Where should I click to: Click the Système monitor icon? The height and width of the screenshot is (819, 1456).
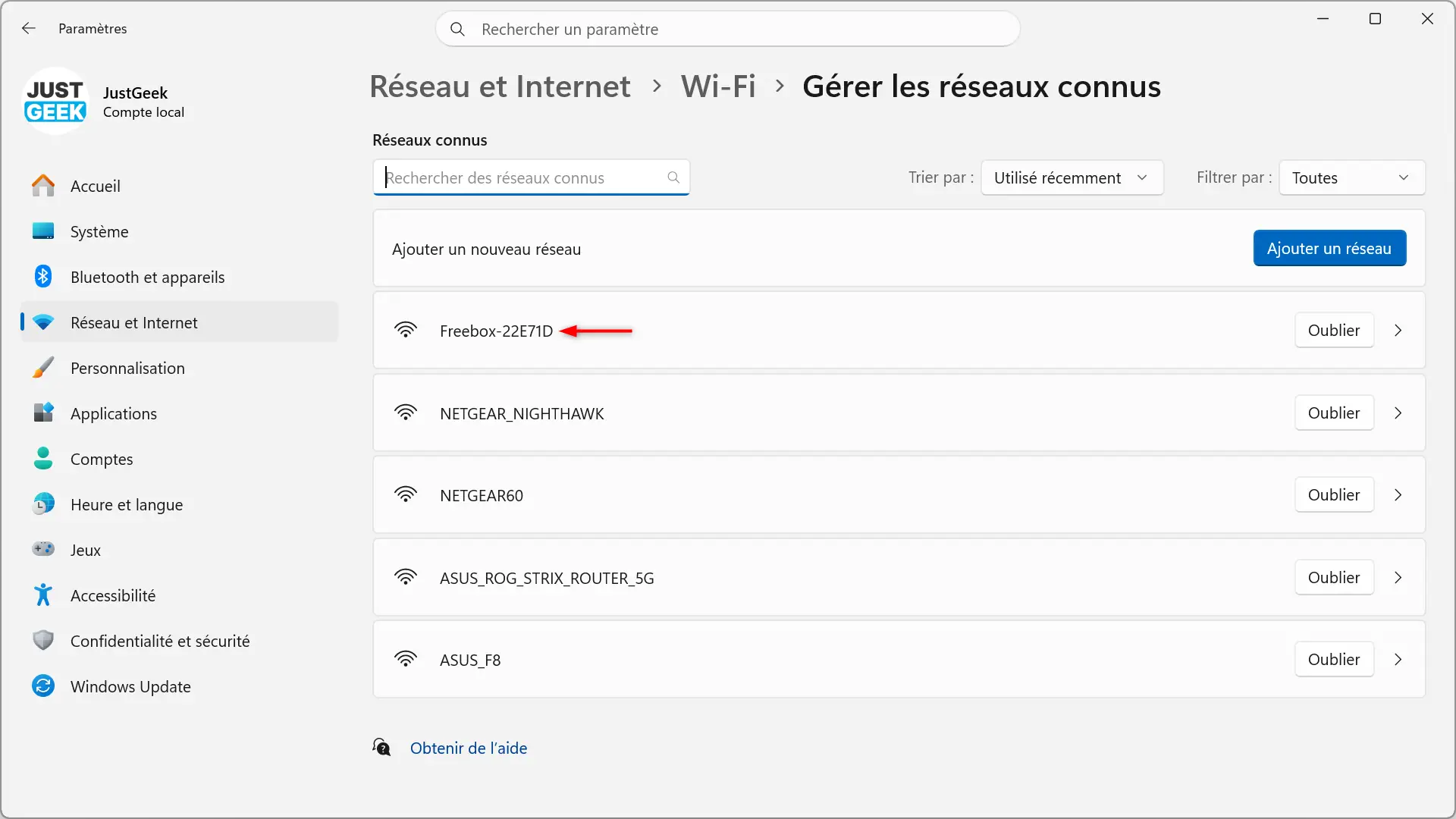[43, 231]
